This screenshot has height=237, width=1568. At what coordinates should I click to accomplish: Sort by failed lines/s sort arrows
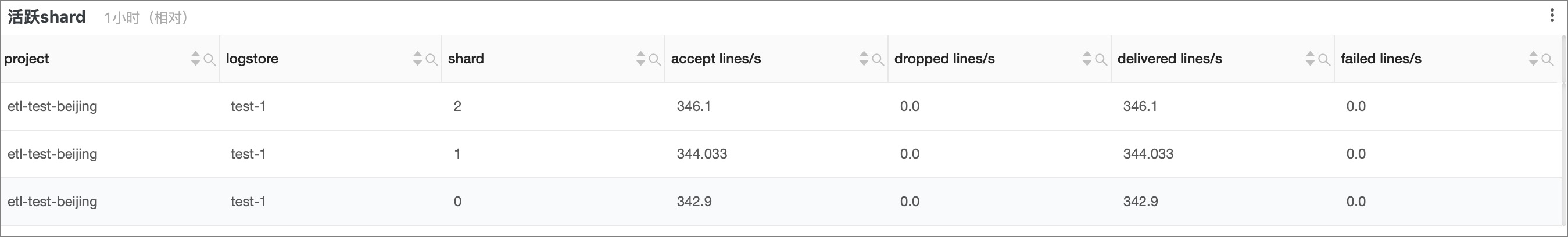tap(1533, 58)
